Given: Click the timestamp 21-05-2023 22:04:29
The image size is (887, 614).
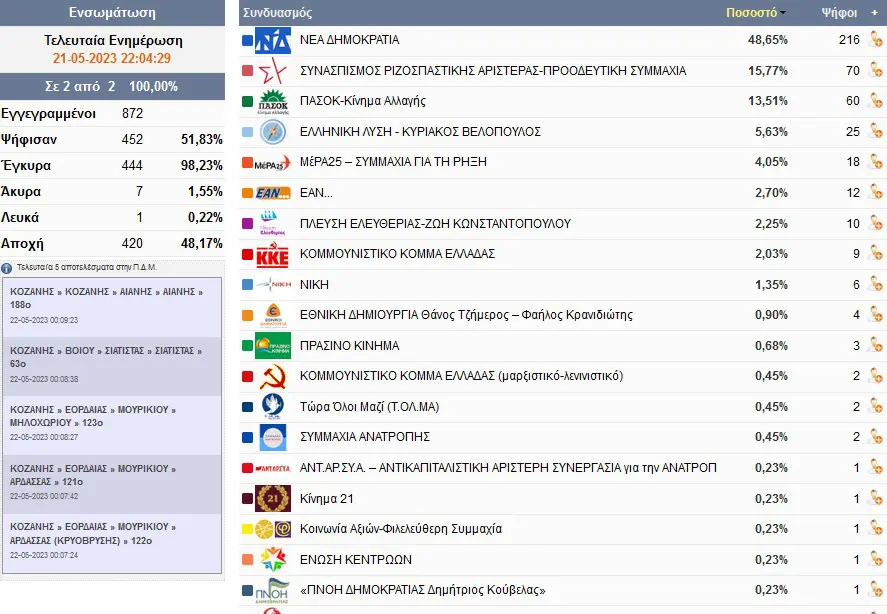Looking at the screenshot, I should point(112,58).
